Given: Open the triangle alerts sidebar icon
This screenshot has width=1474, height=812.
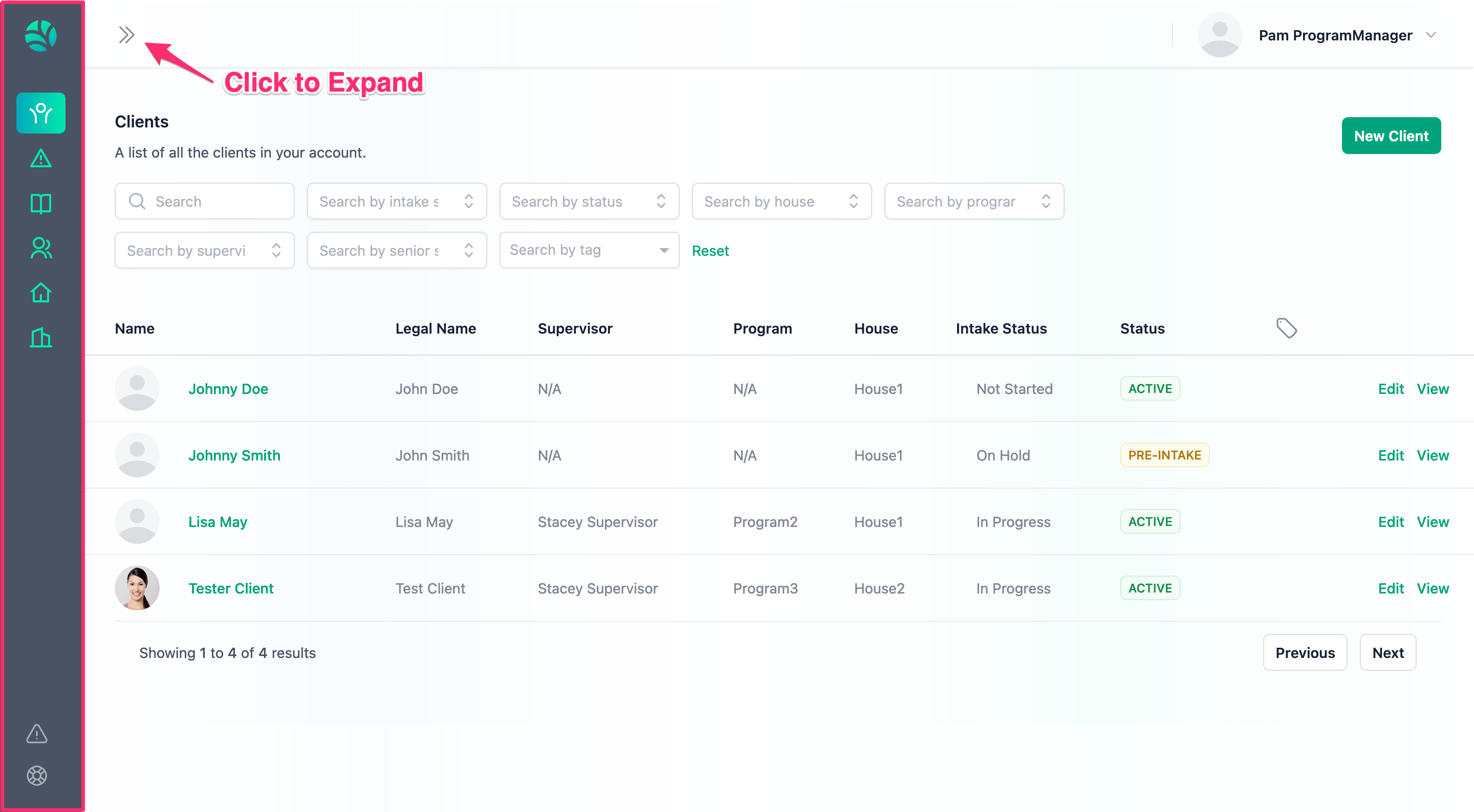Looking at the screenshot, I should pos(40,159).
